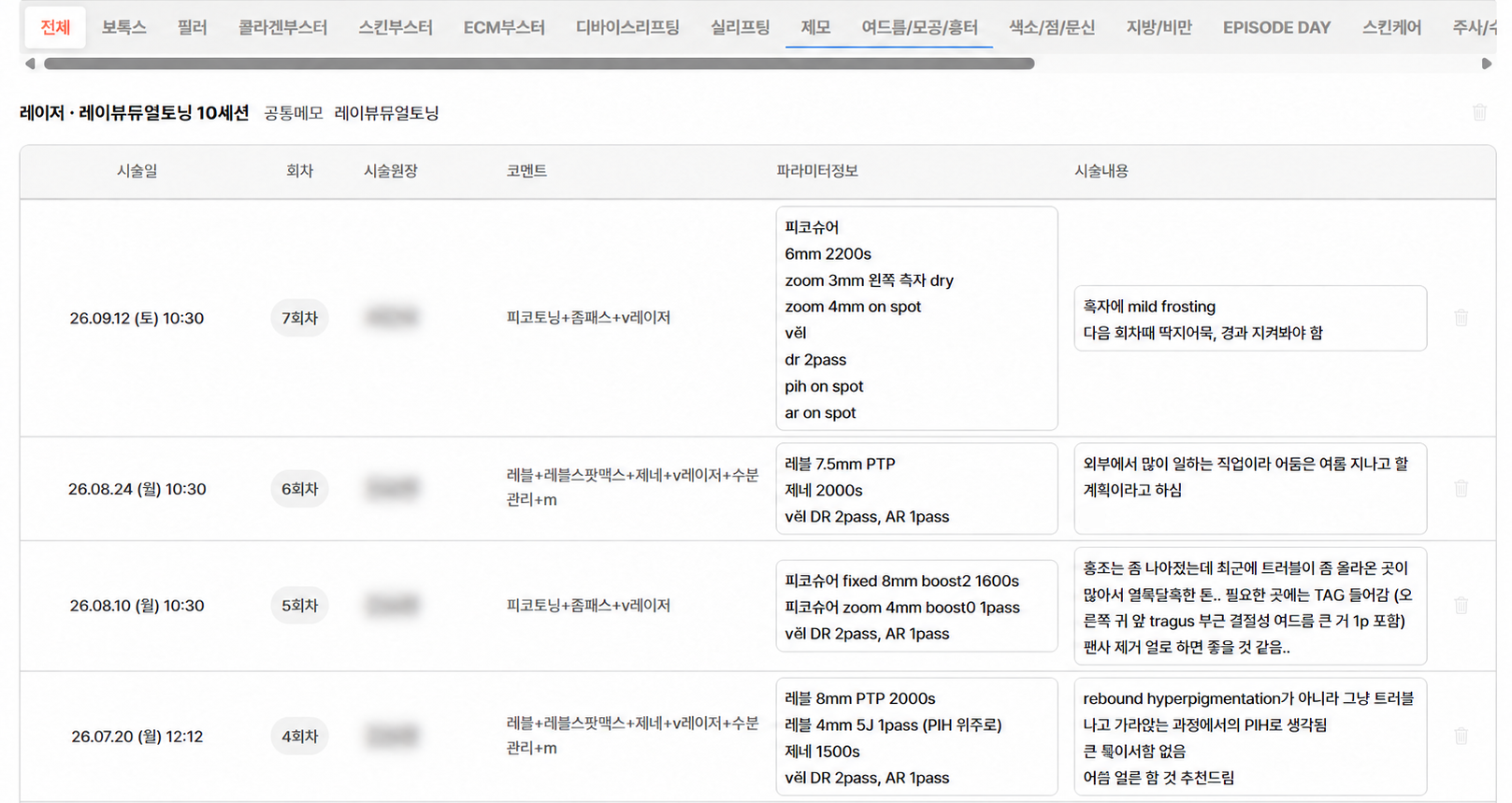The width and height of the screenshot is (1512, 803).
Task: Click the trash icon in the 6회차 row
Action: pos(1462,488)
